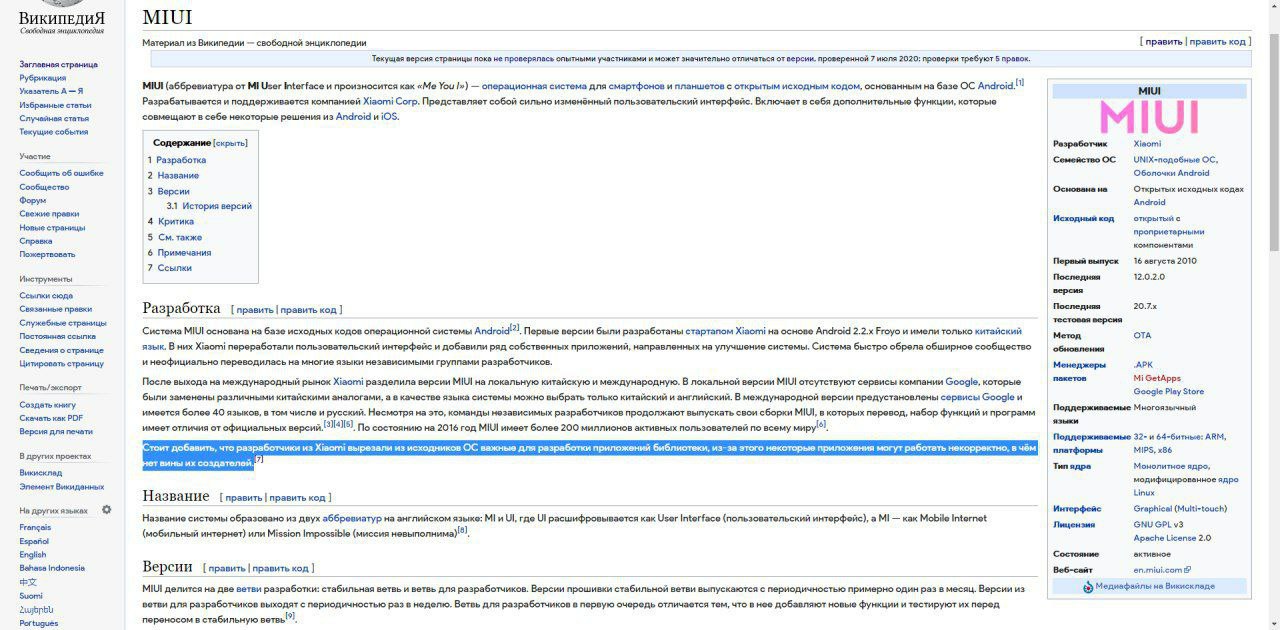Open Ссылки сюда under Инструменты
This screenshot has width=1280, height=630.
(x=46, y=296)
